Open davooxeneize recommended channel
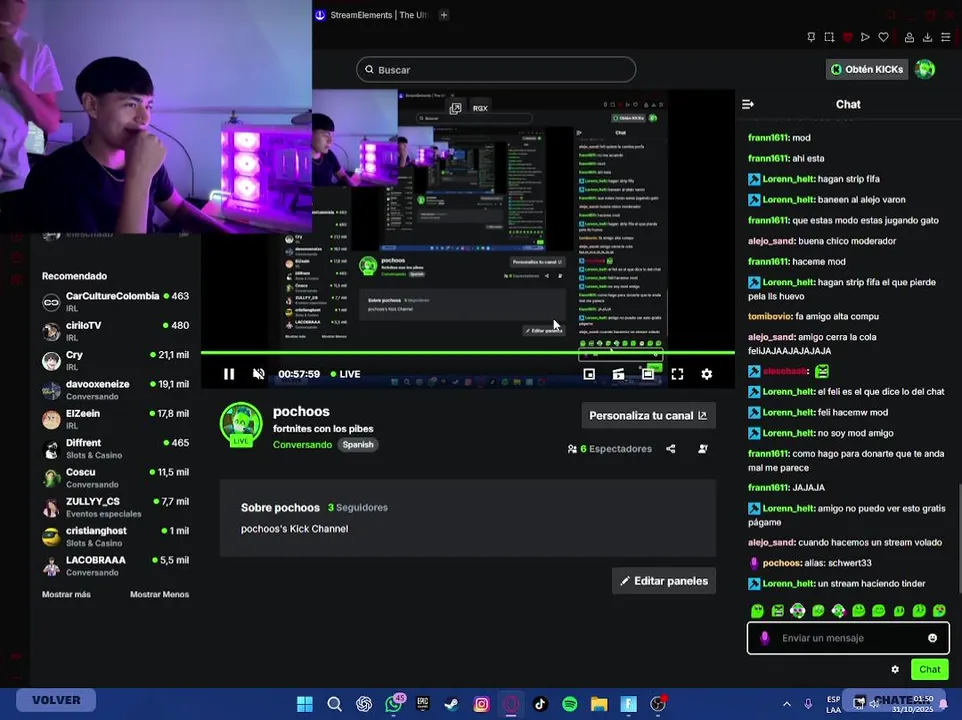 (x=115, y=390)
